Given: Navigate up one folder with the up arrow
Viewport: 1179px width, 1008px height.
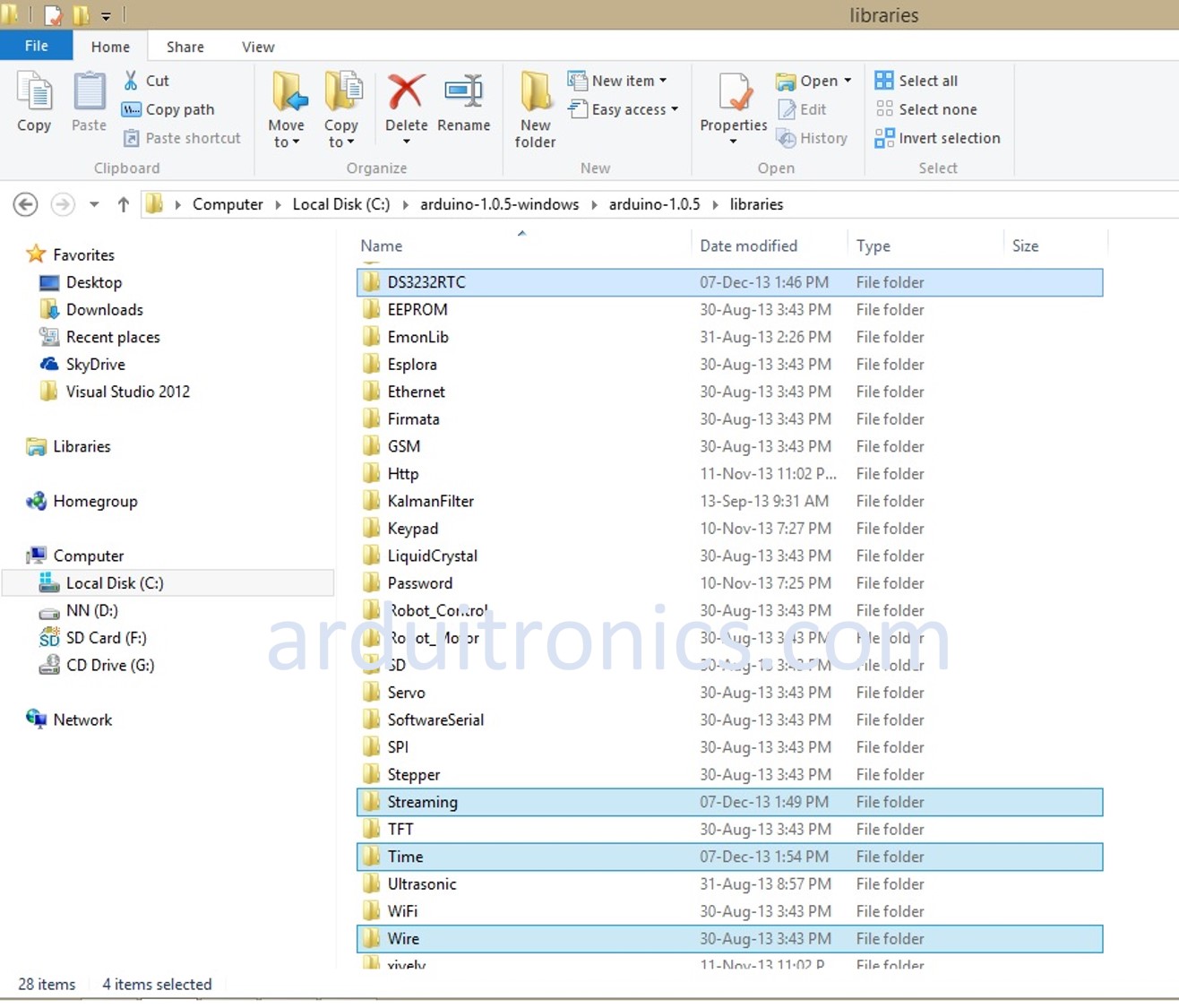Looking at the screenshot, I should (x=124, y=204).
